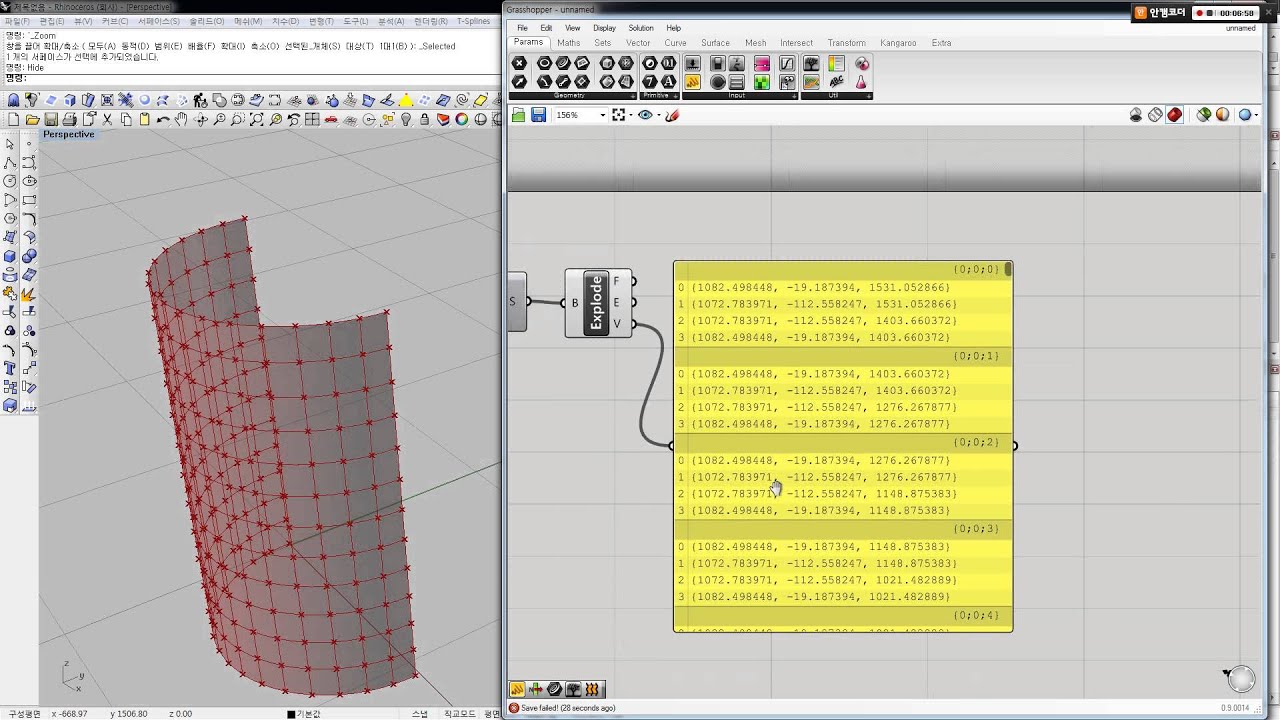Toggle preview selected objects only icon
Screen dimensions: 1280x720
[x=1203, y=115]
